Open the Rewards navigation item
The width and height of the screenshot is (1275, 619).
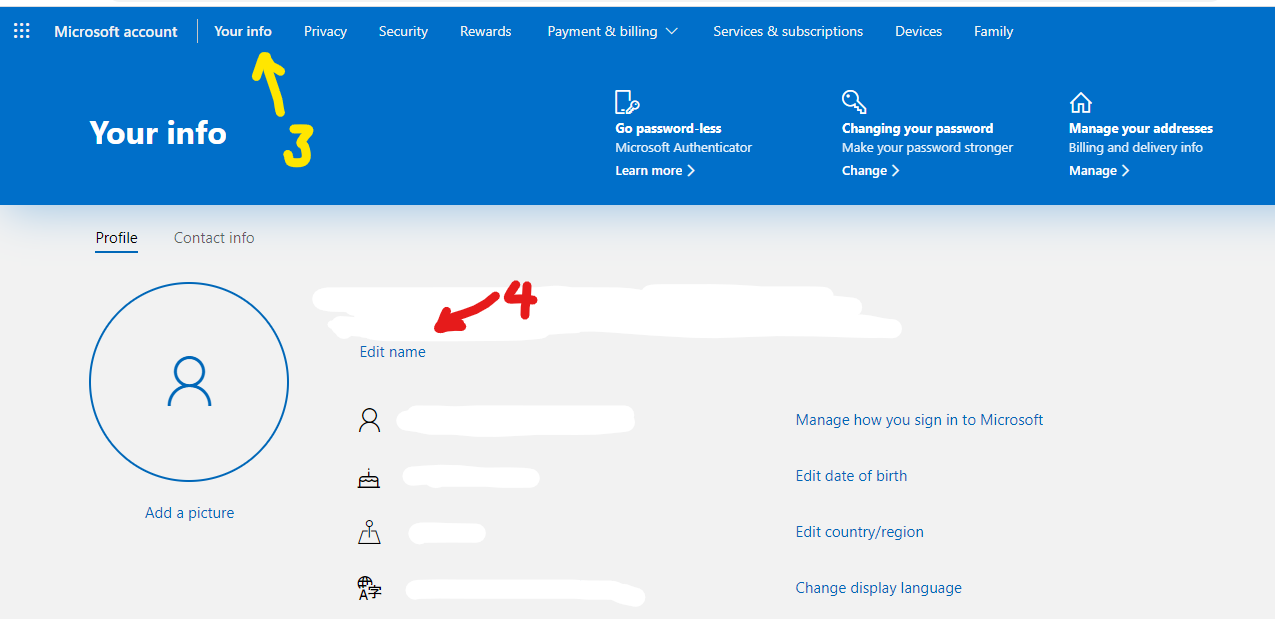tap(486, 31)
